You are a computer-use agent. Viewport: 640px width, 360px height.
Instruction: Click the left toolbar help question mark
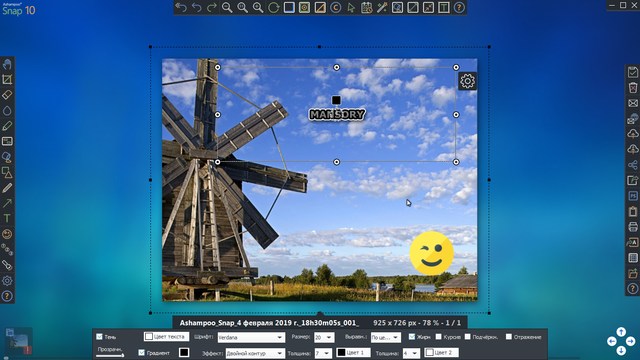7,296
